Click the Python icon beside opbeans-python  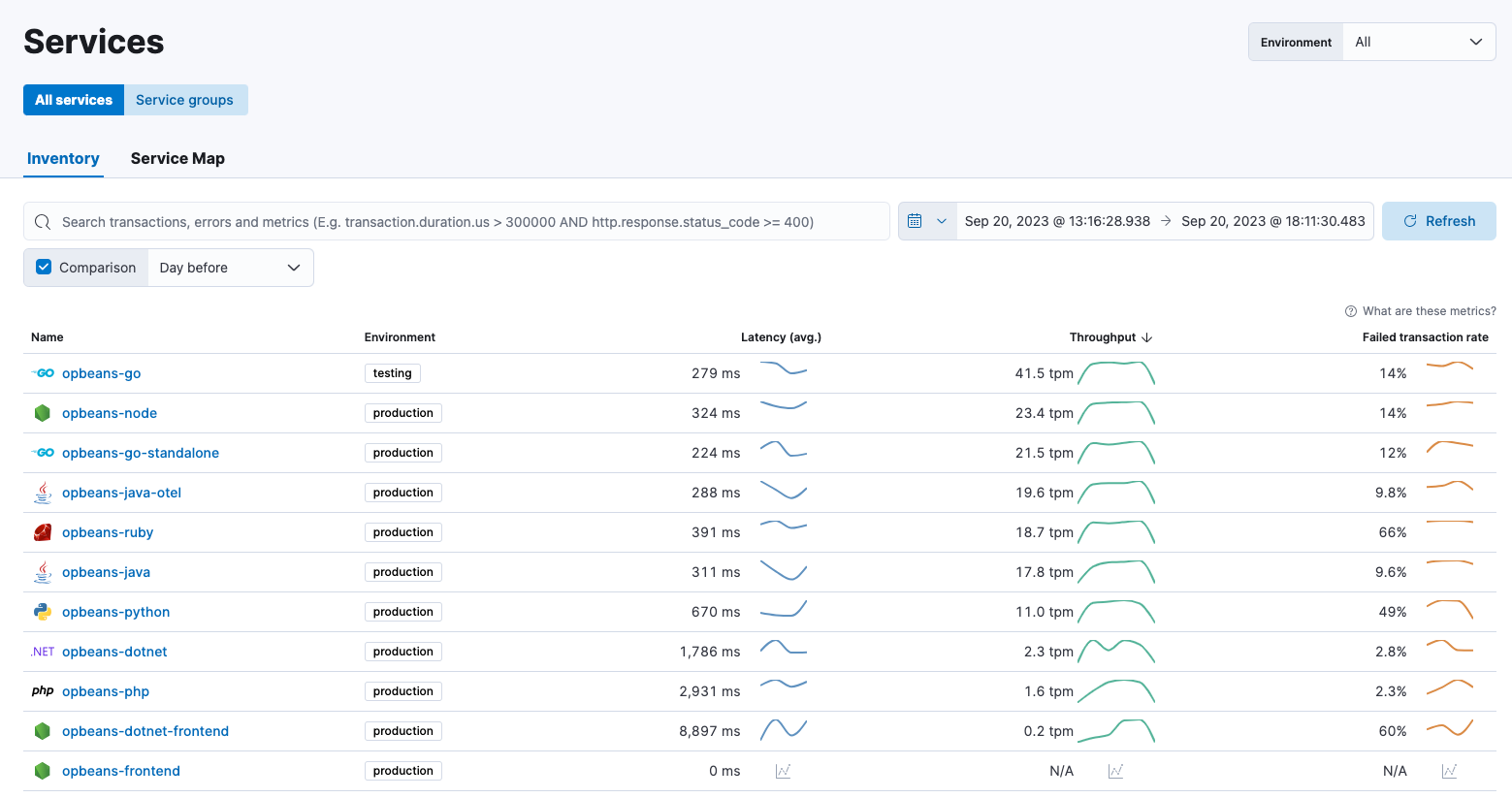tap(43, 612)
